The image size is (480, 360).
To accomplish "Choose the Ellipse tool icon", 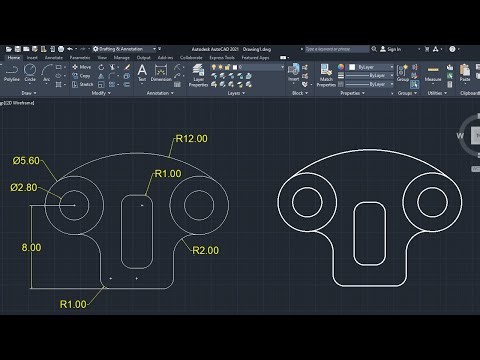I will tap(58, 76).
